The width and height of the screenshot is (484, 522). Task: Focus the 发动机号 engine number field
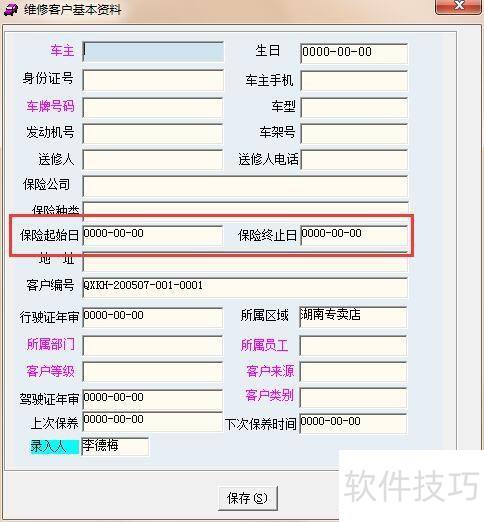(153, 134)
